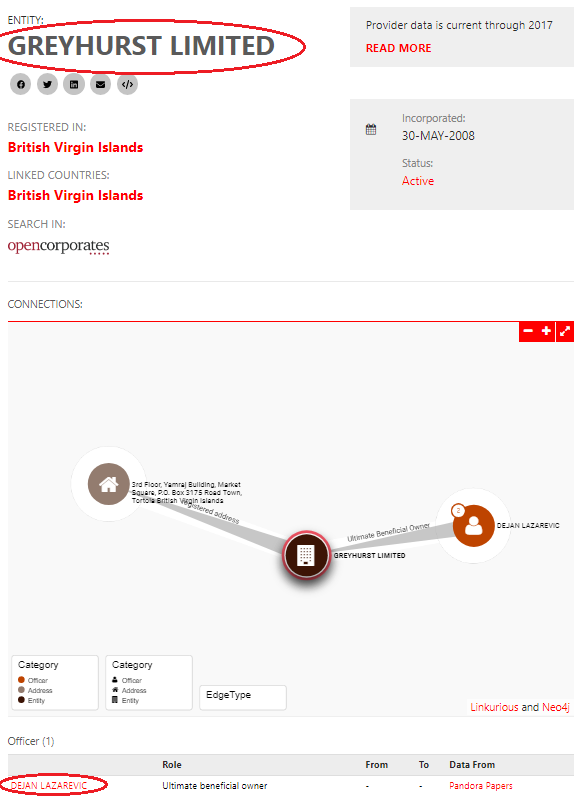Search in opencorporates
This screenshot has height=800, width=588.
click(58, 246)
